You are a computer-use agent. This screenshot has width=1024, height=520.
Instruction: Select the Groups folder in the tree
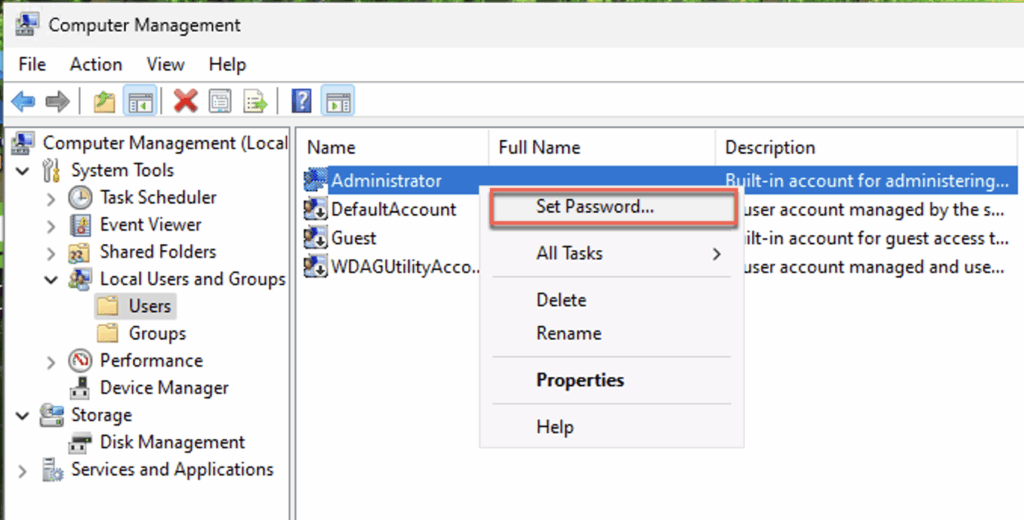[156, 334]
